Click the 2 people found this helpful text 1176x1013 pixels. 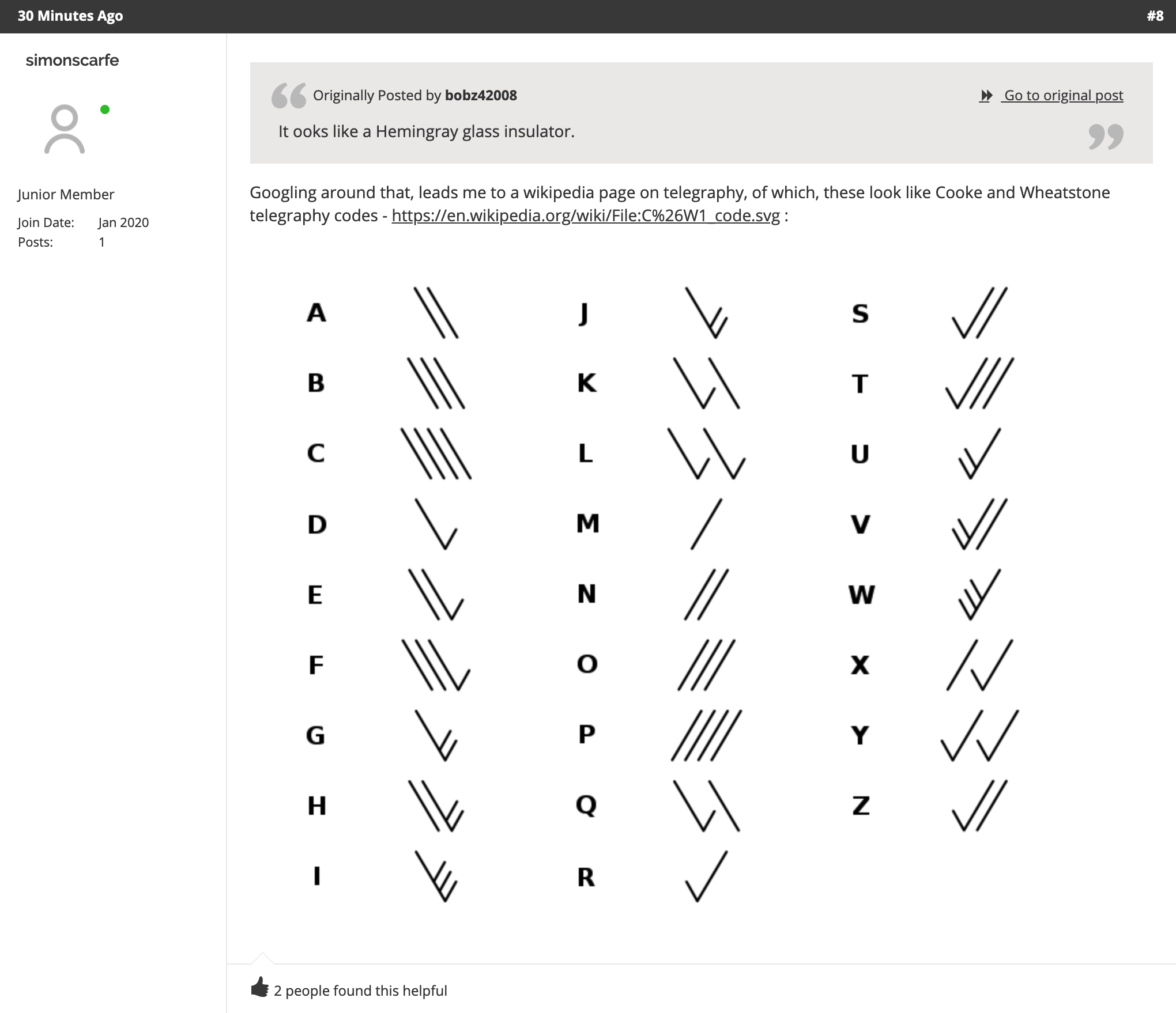[360, 991]
